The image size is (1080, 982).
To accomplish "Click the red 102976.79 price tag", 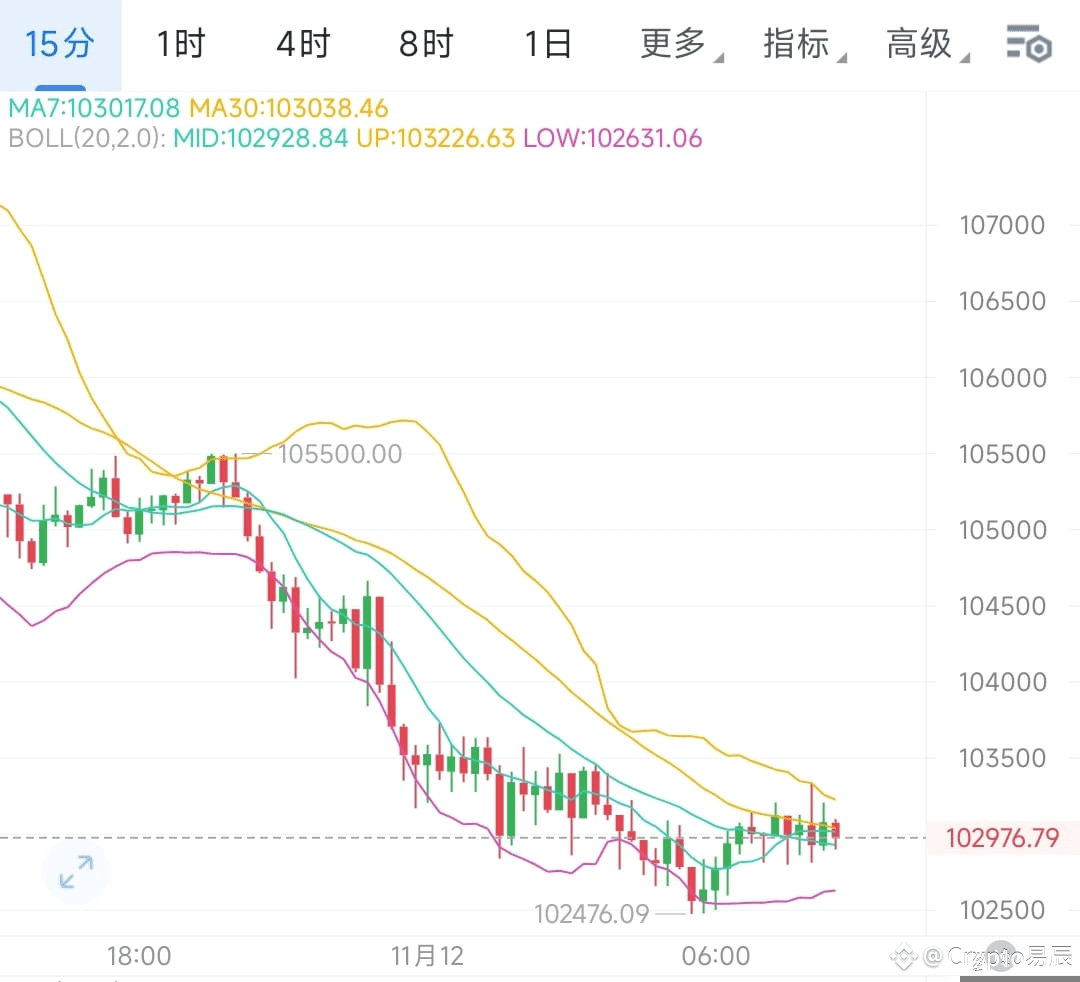I will click(1003, 838).
